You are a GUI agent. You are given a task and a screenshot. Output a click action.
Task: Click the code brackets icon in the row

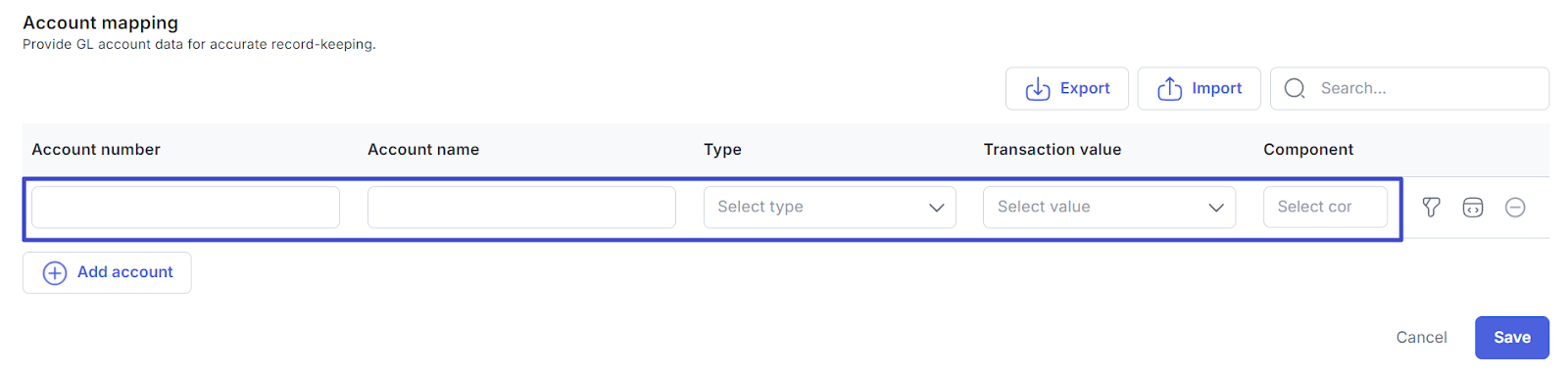point(1473,207)
